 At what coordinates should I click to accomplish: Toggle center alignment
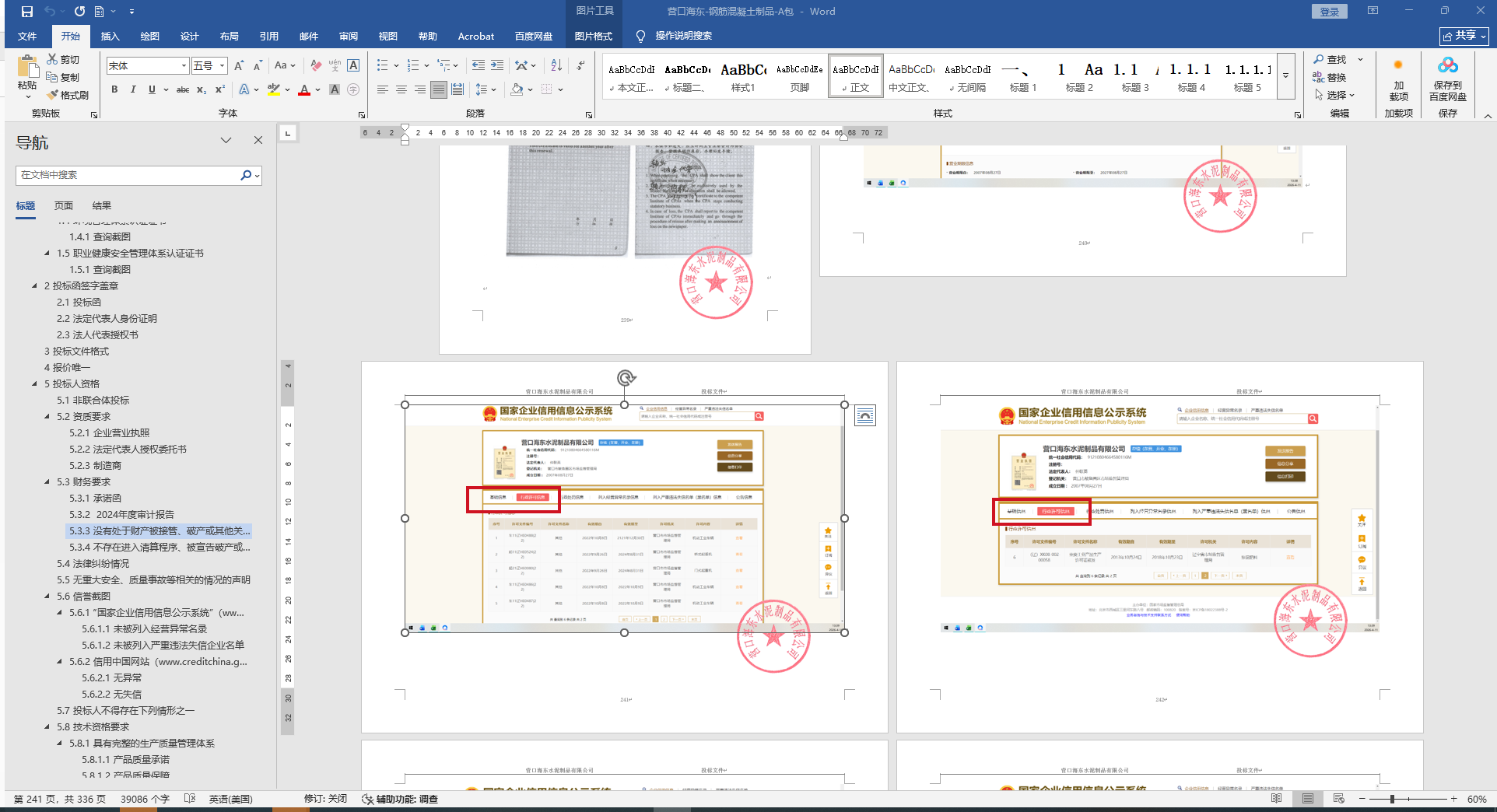tap(401, 89)
